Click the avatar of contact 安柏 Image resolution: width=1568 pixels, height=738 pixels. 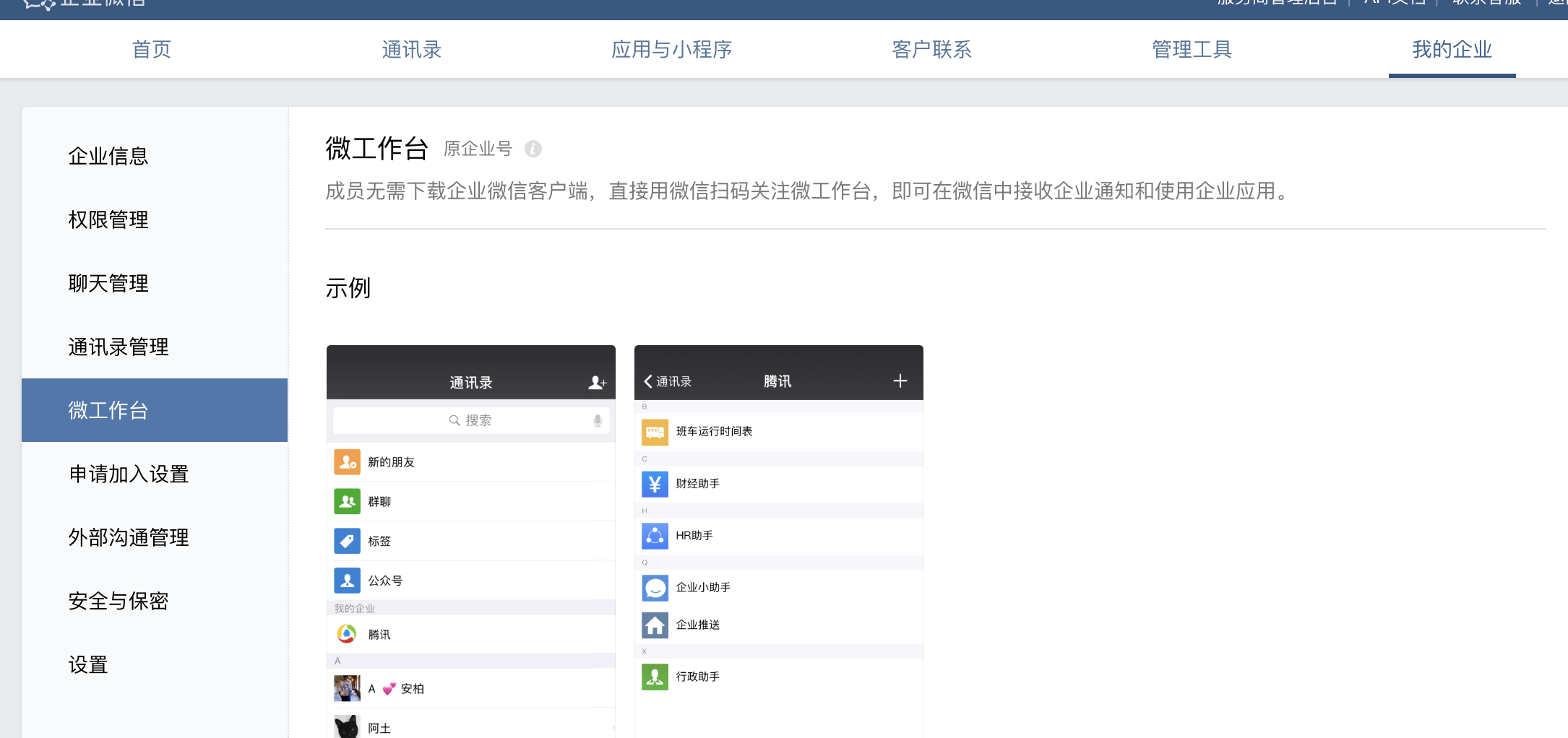[348, 688]
